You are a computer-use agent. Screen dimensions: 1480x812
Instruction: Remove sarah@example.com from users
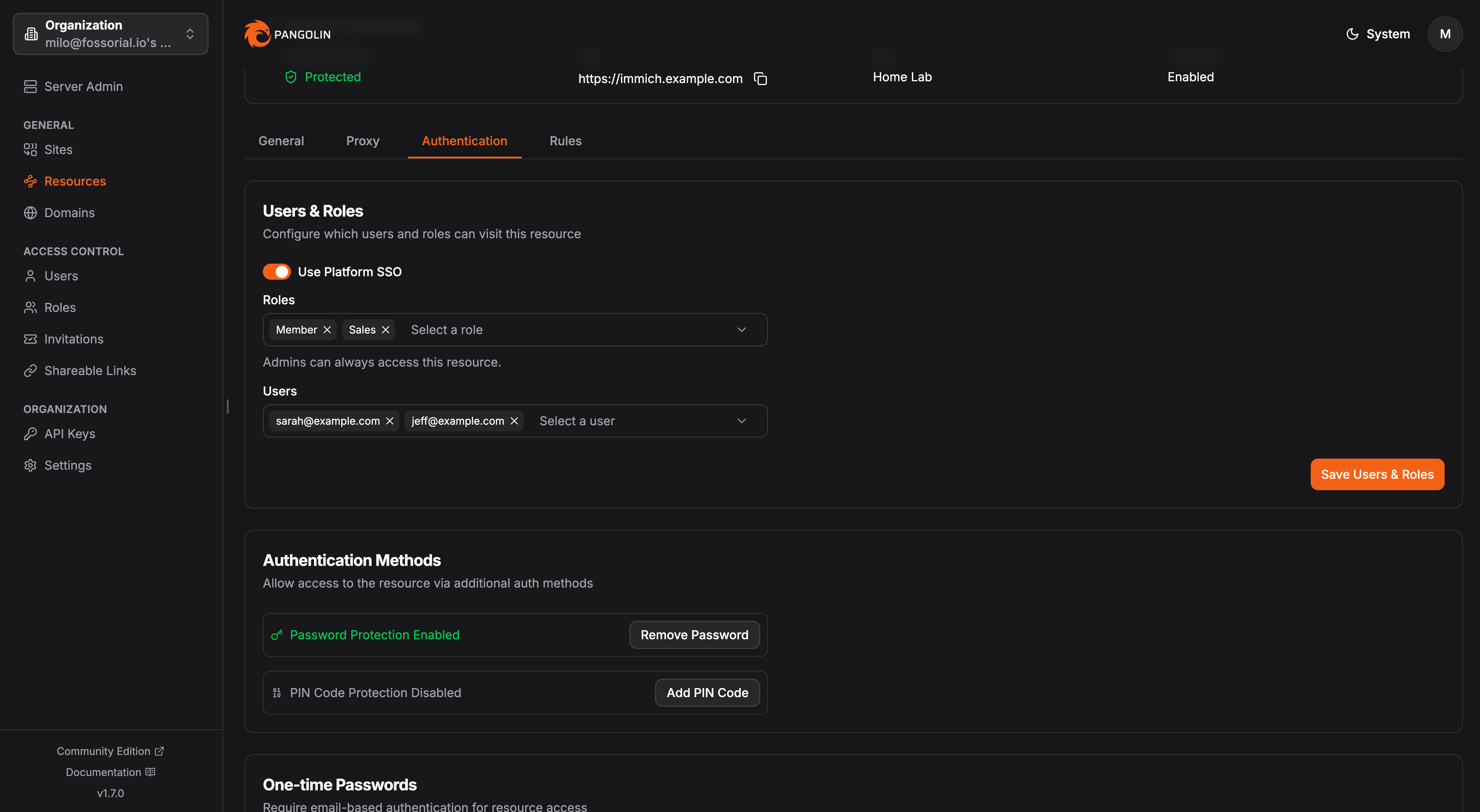click(x=389, y=421)
